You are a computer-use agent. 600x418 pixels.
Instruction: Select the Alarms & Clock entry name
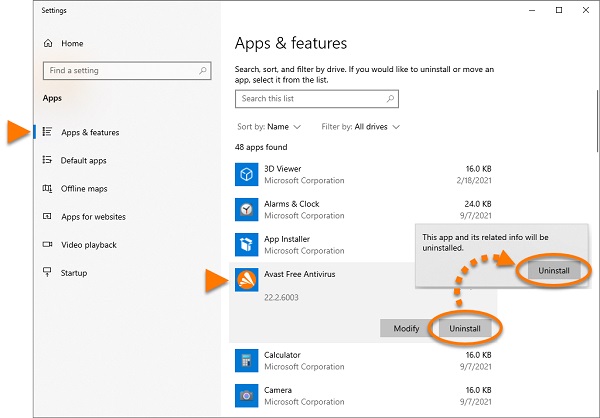coord(292,204)
